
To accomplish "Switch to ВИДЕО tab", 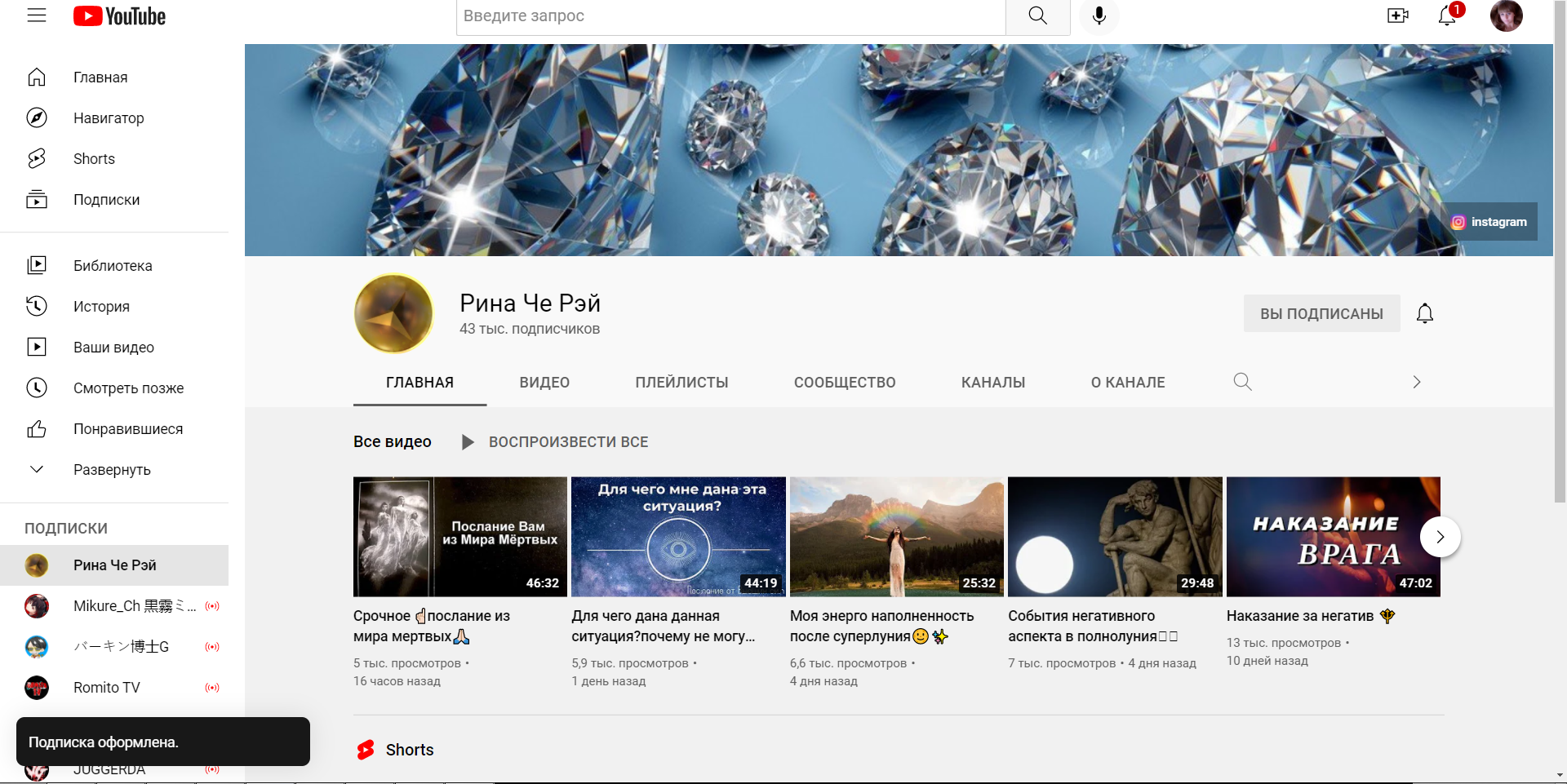I will tap(544, 383).
